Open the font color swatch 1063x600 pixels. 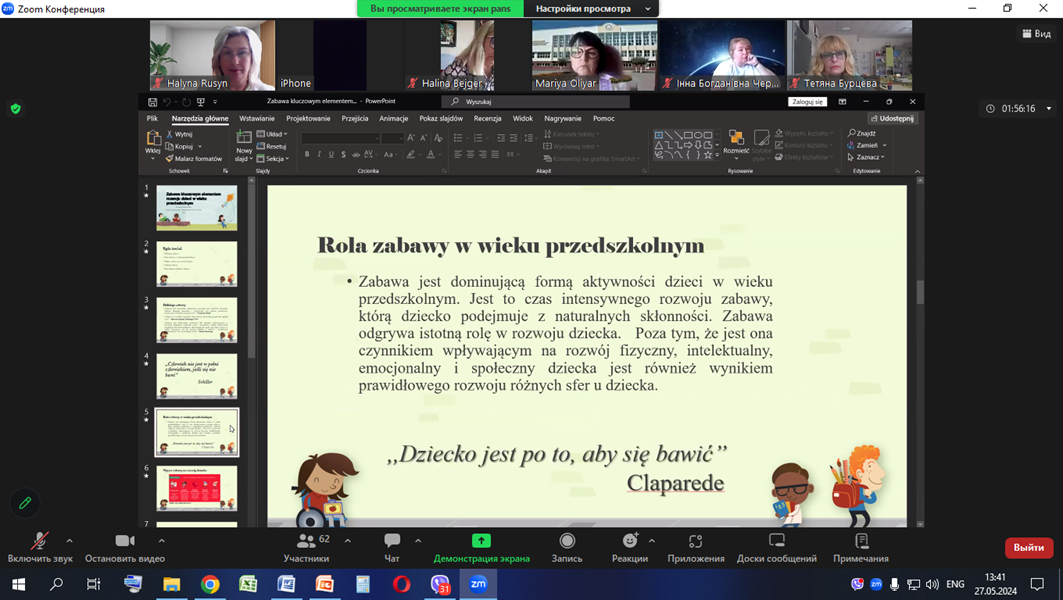(430, 154)
